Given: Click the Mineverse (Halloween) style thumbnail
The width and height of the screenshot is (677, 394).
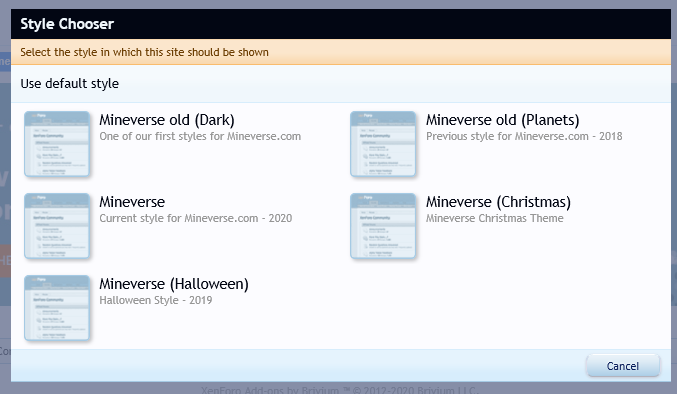Looking at the screenshot, I should [57, 308].
